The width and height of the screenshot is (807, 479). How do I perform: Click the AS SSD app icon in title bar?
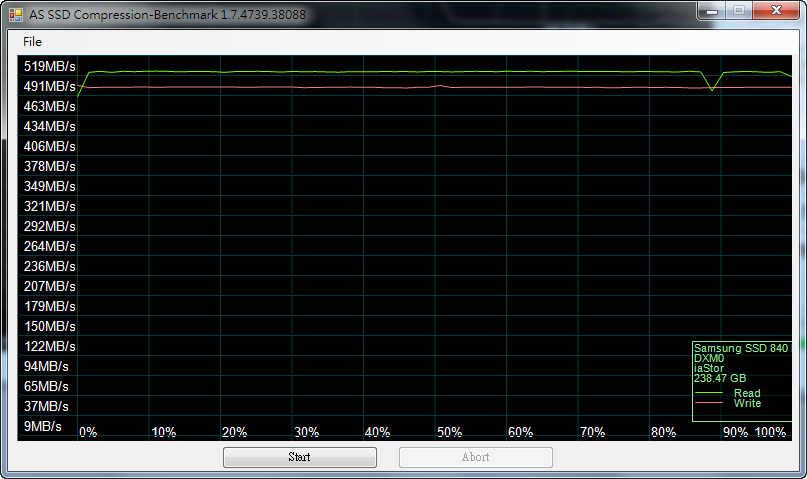(15, 14)
